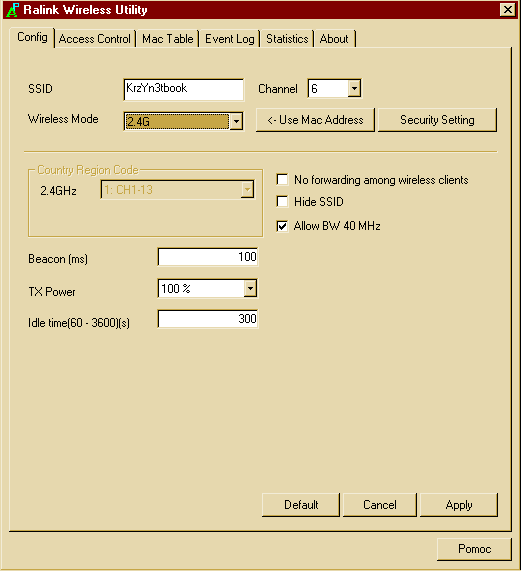This screenshot has width=521, height=571.
Task: Open the Wireless Mode dropdown
Action: [236, 121]
